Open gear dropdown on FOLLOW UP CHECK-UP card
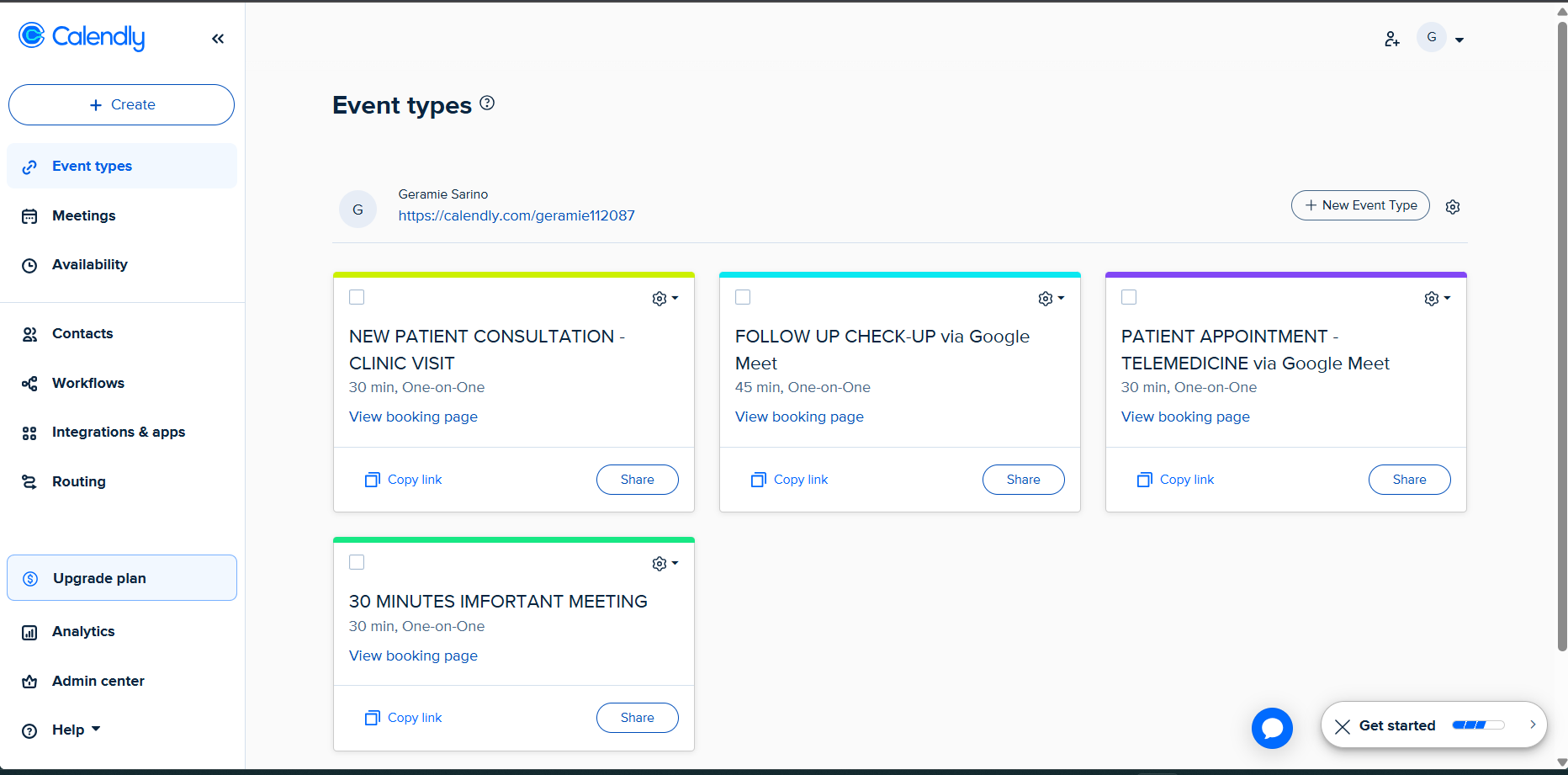 [1051, 299]
